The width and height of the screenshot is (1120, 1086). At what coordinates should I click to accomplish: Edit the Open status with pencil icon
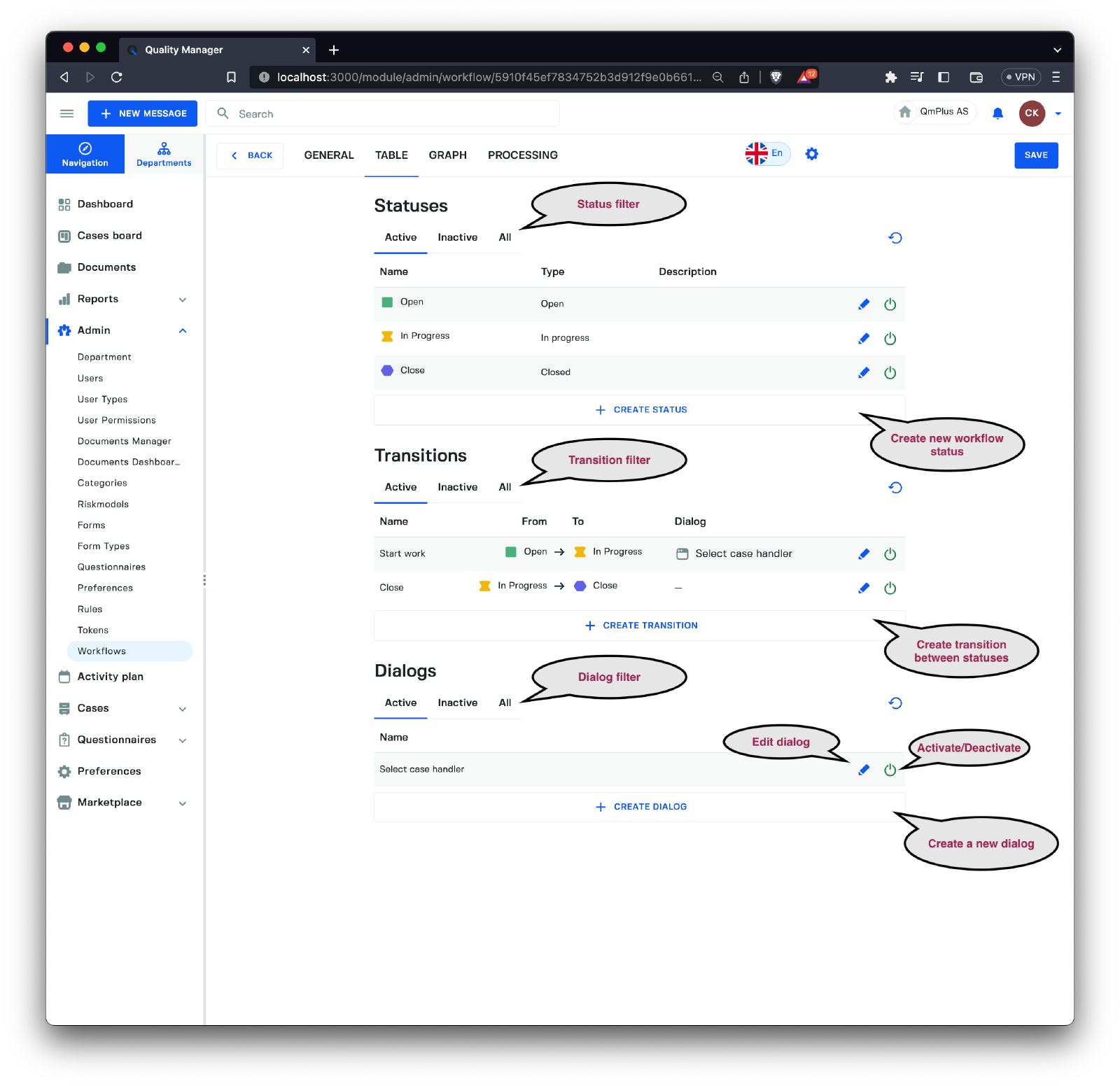point(864,304)
